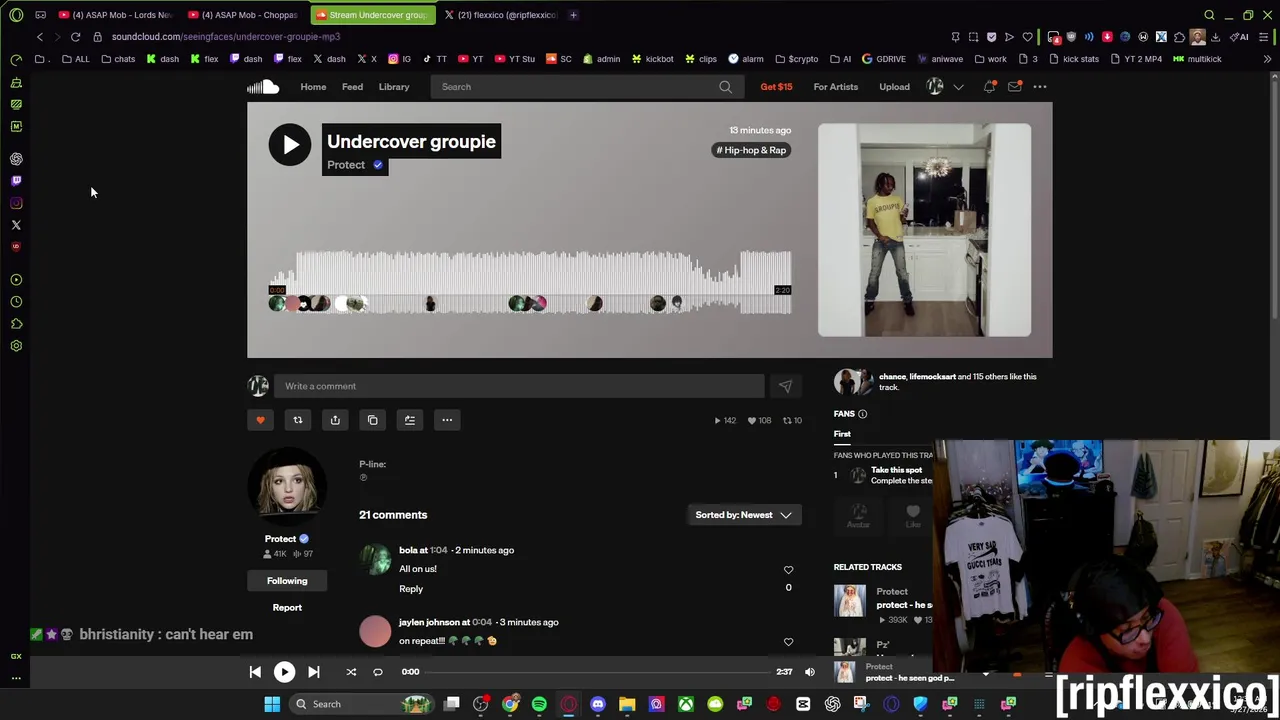
Task: Open the notifications bell icon
Action: pos(989,87)
